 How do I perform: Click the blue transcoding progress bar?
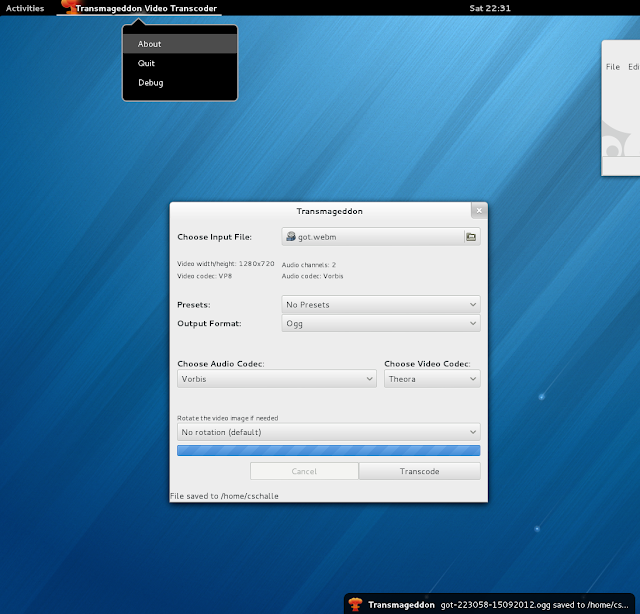click(329, 450)
